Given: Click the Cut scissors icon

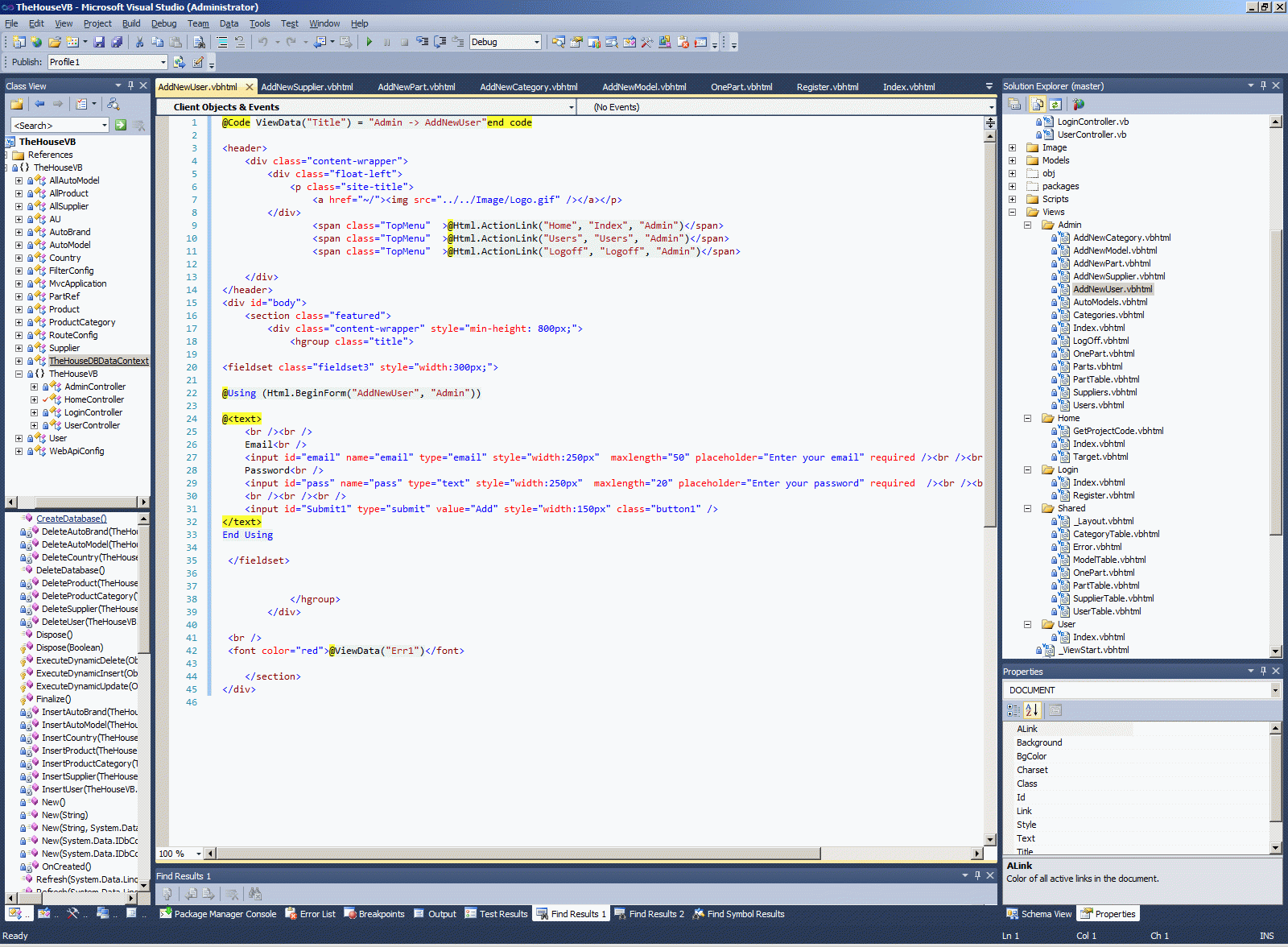Looking at the screenshot, I should tap(139, 42).
